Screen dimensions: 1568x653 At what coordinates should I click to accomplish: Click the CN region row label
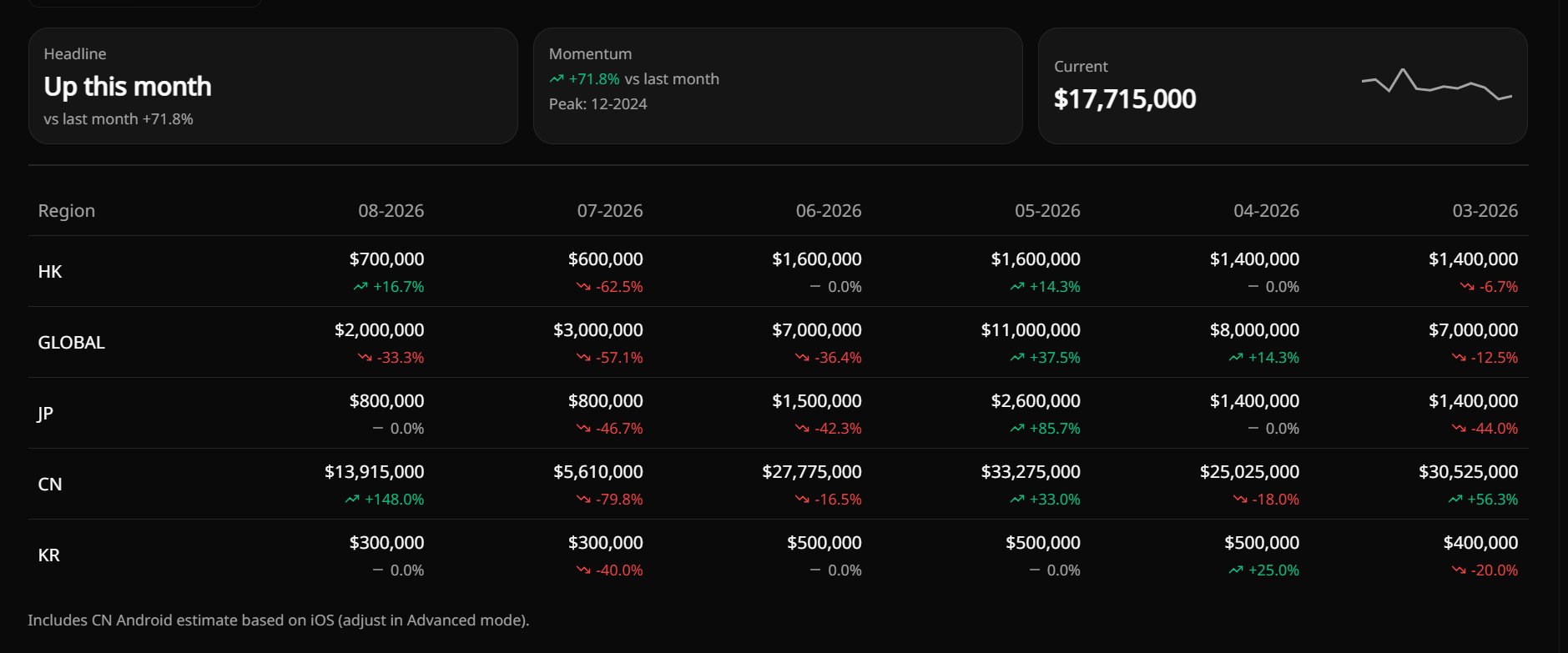[x=50, y=485]
